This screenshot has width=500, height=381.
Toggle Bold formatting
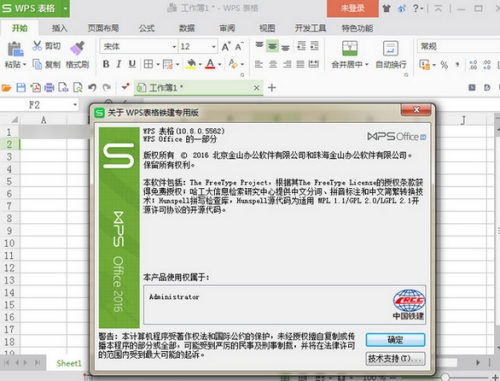(106, 64)
